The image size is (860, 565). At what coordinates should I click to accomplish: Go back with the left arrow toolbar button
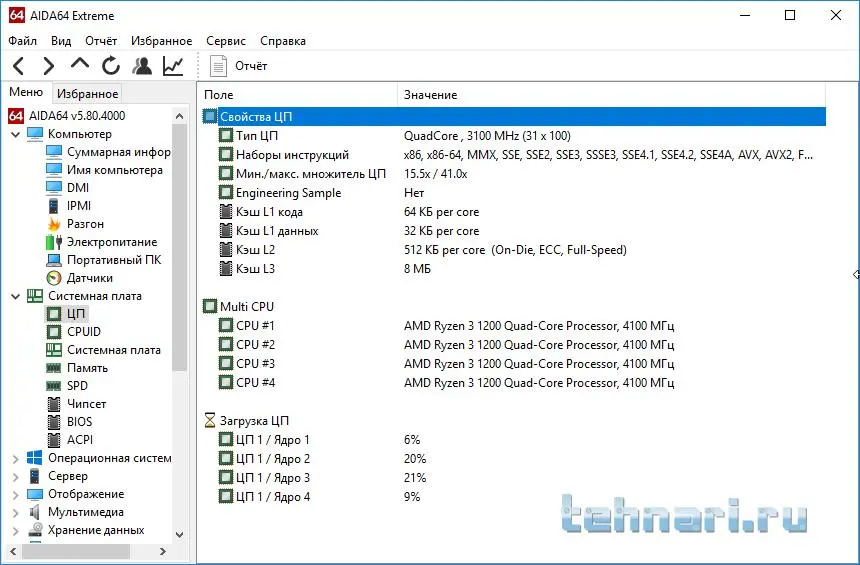point(18,66)
